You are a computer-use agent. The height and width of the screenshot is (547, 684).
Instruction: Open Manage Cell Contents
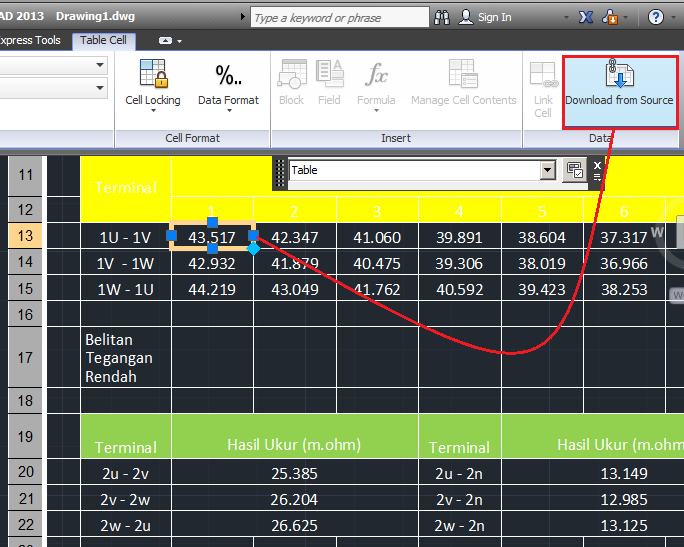click(463, 83)
